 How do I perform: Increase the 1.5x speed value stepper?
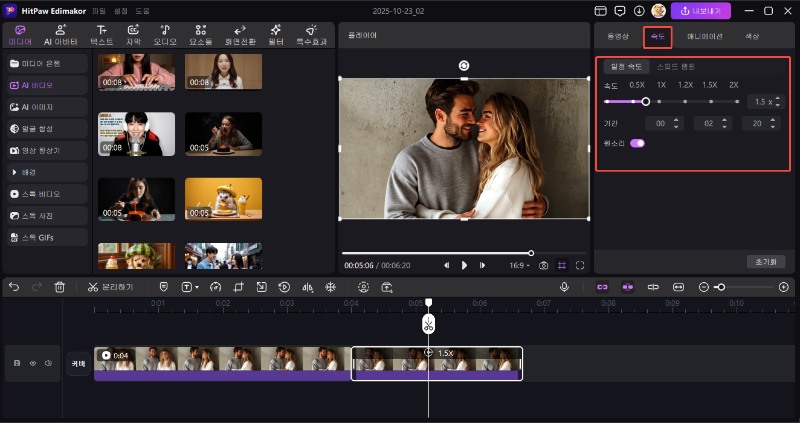779,98
